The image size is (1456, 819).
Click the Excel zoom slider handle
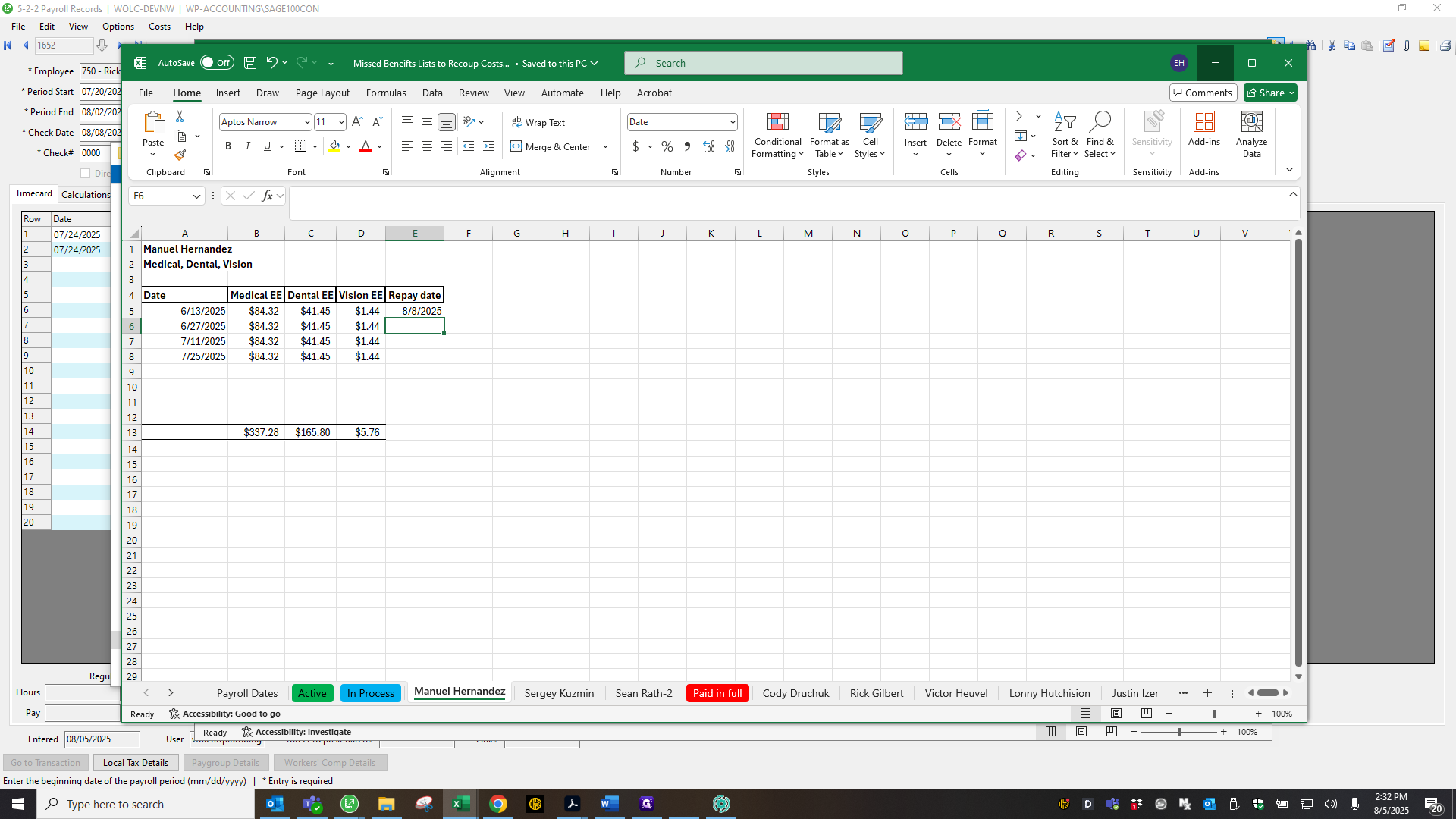[1214, 714]
